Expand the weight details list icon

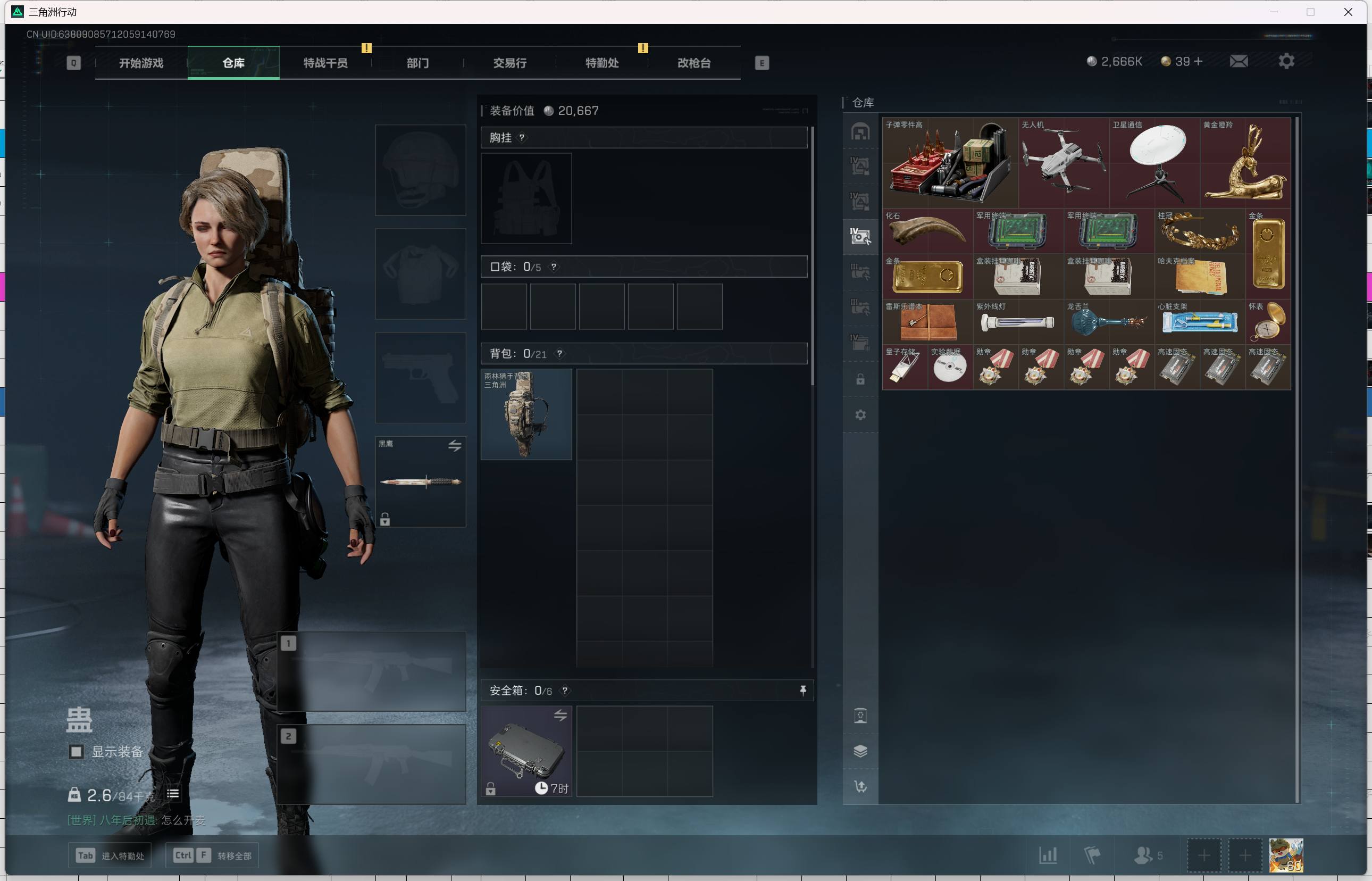[173, 793]
